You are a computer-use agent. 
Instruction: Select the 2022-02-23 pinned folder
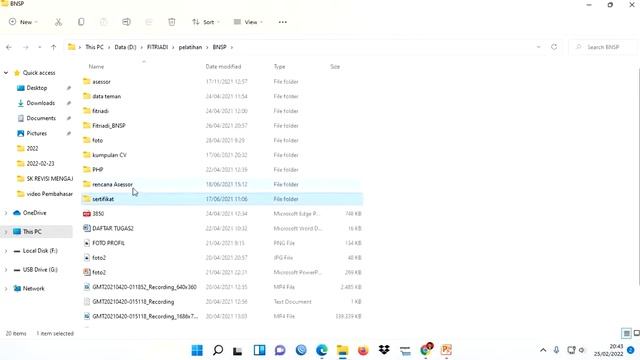pyautogui.click(x=40, y=163)
